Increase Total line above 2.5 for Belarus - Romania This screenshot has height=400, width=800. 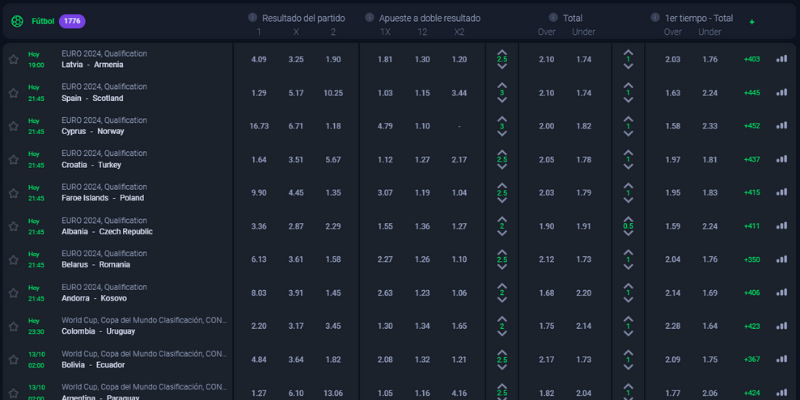[x=502, y=252]
